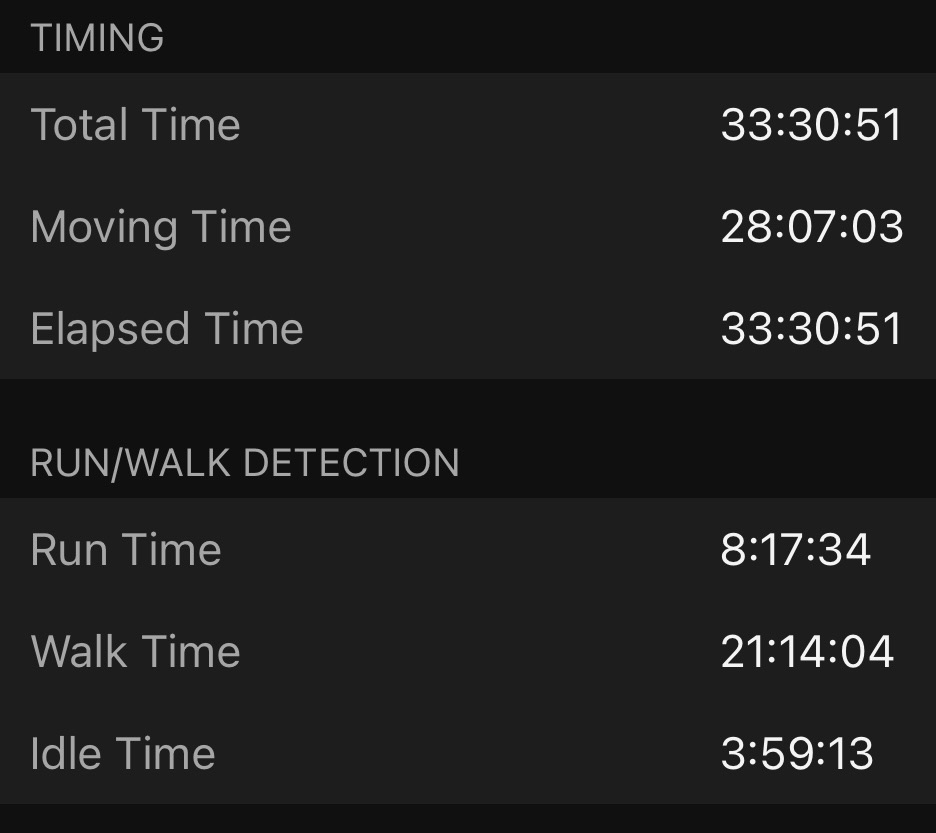Click the middle of the Elapsed Time row

coord(468,329)
